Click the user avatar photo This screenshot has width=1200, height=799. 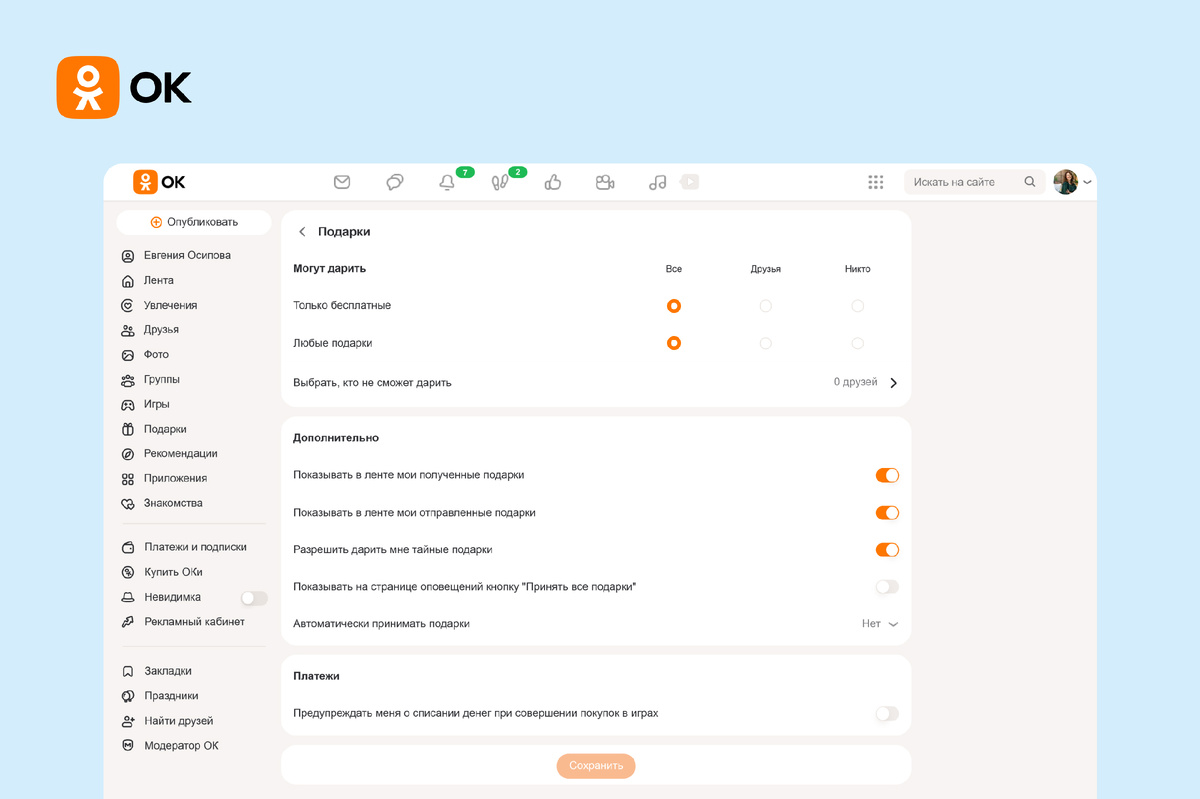[x=1066, y=182]
